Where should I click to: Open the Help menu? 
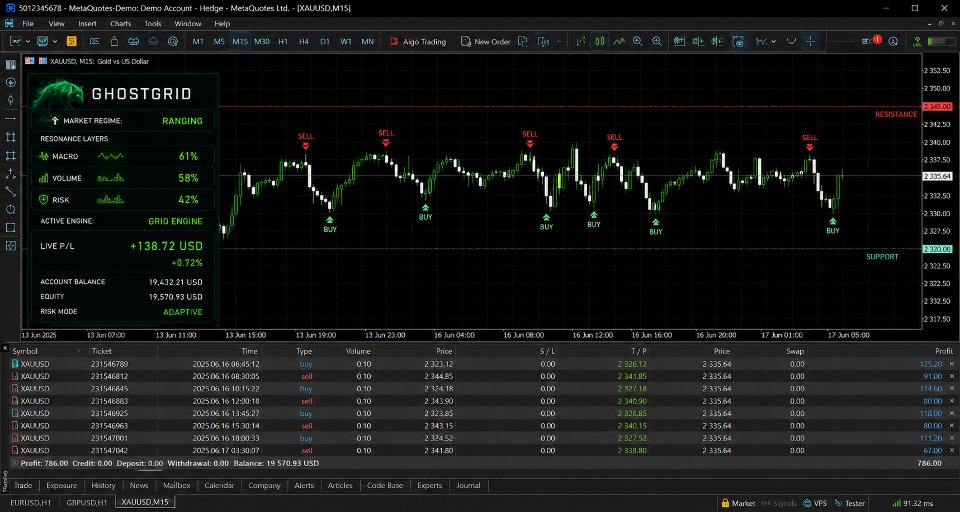point(222,23)
